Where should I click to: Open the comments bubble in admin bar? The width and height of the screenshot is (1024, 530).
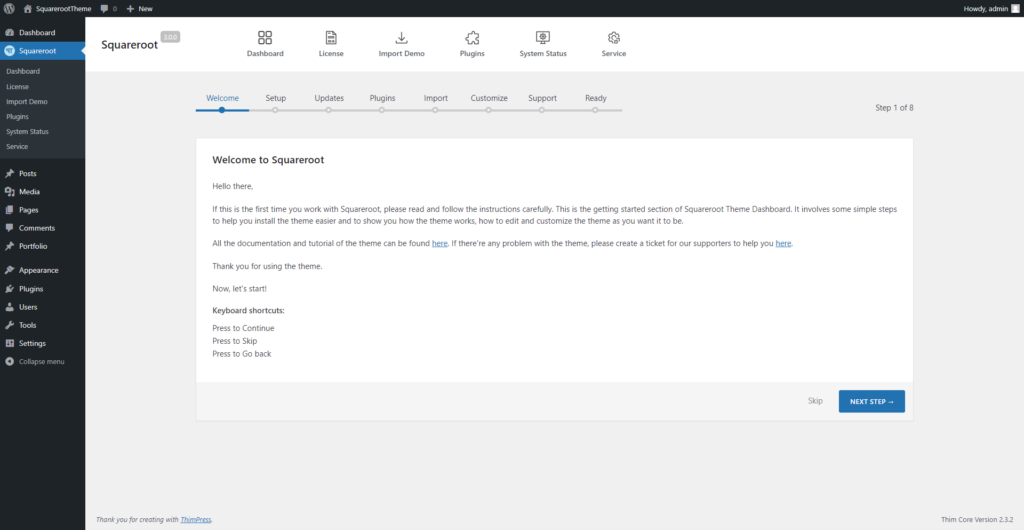coord(108,9)
